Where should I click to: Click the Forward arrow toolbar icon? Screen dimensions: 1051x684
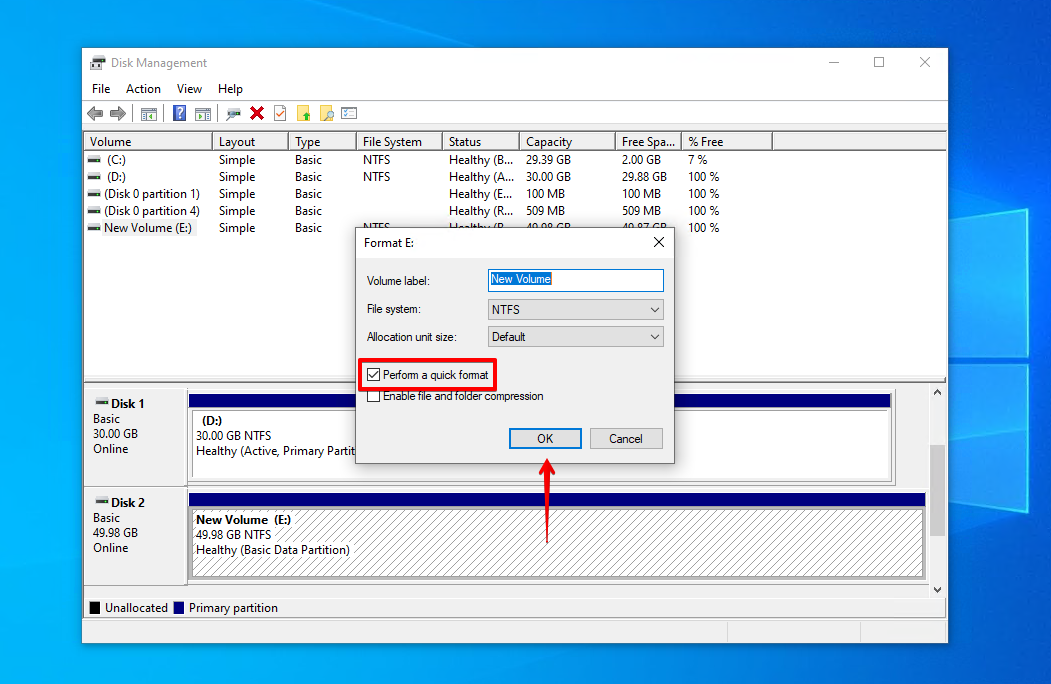pos(118,114)
